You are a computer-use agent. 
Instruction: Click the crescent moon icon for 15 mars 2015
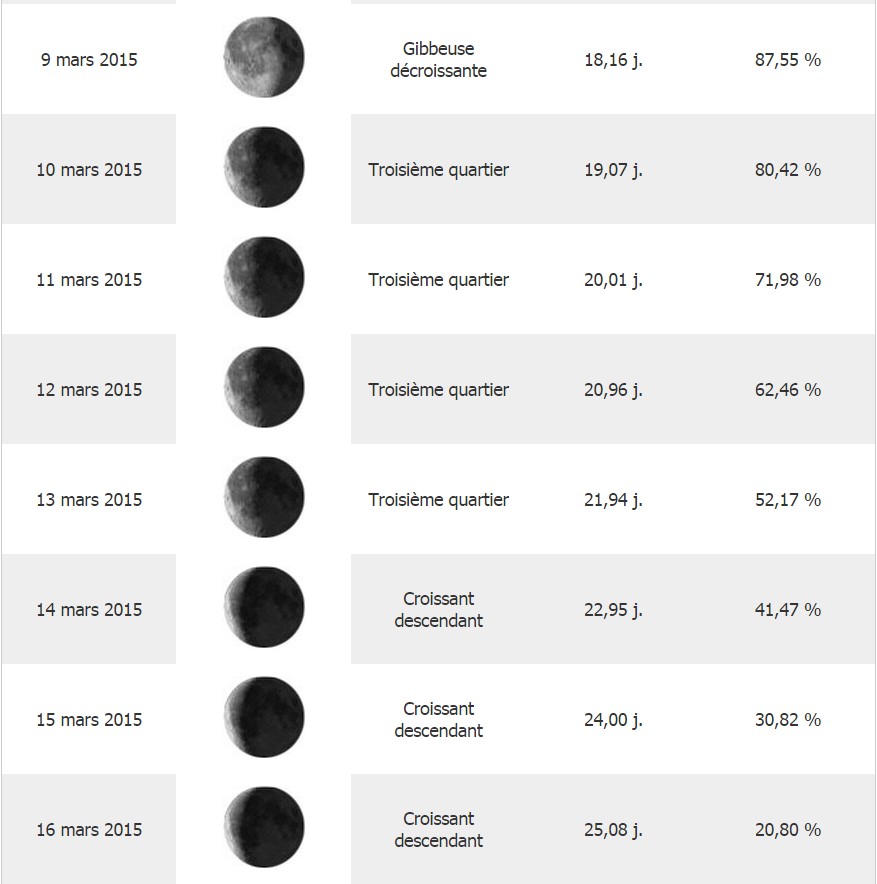click(264, 718)
